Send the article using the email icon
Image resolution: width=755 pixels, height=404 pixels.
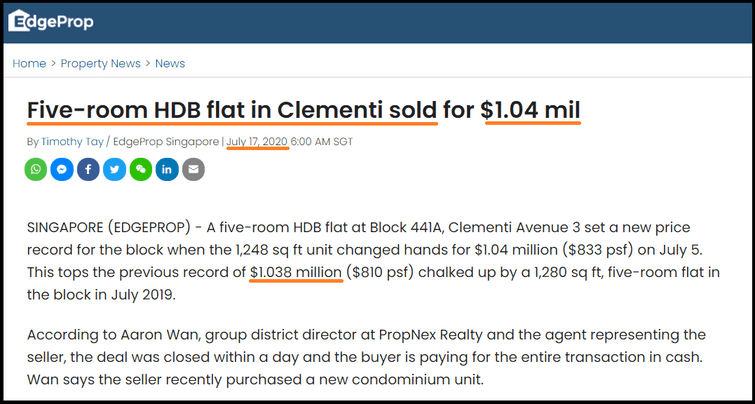[193, 170]
